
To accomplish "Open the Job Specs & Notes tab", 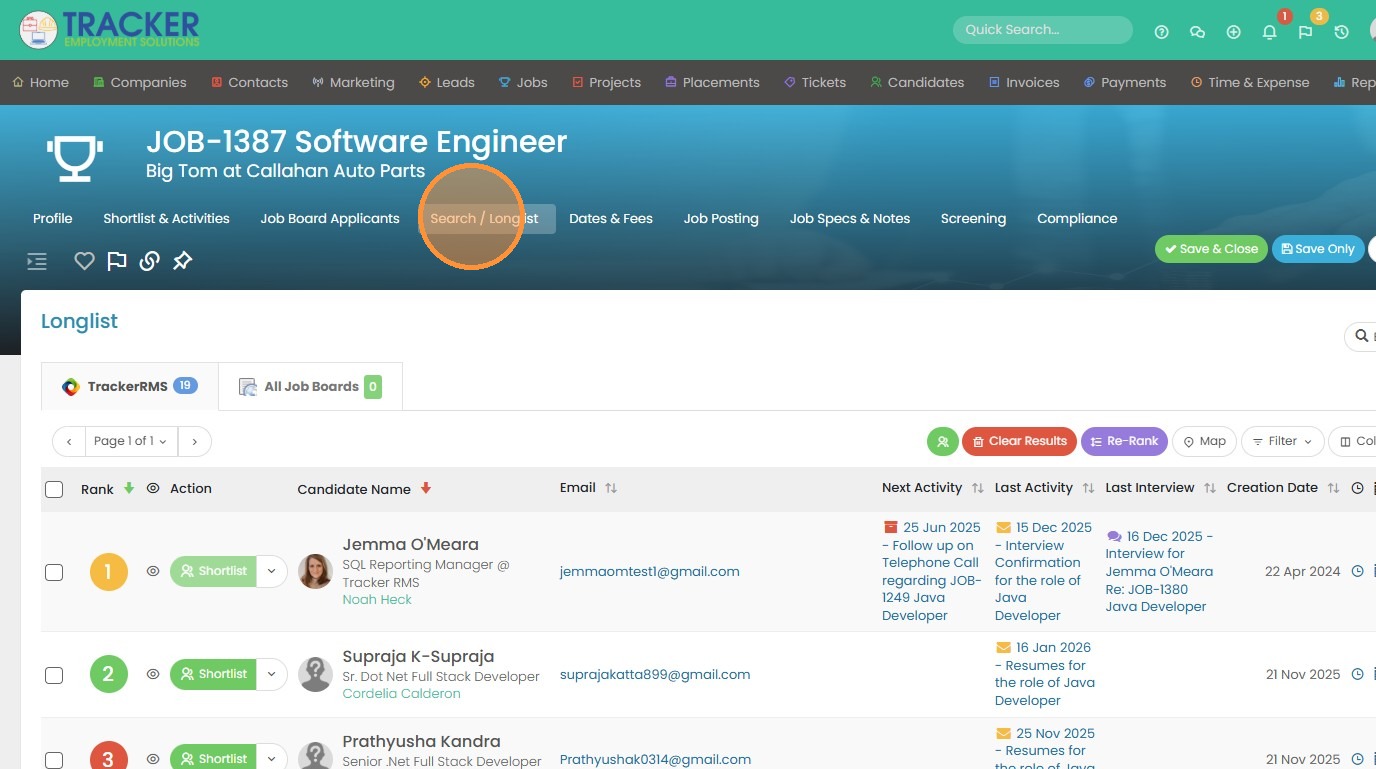I will (x=850, y=218).
